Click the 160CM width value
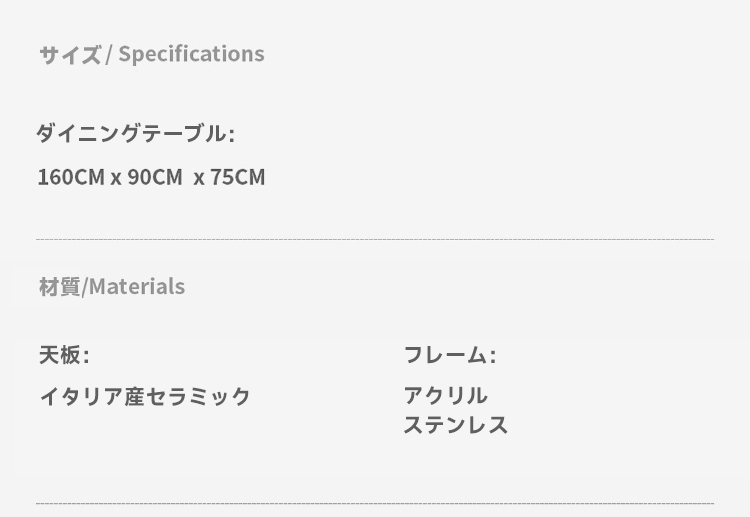The height and width of the screenshot is (517, 750). click(x=71, y=177)
